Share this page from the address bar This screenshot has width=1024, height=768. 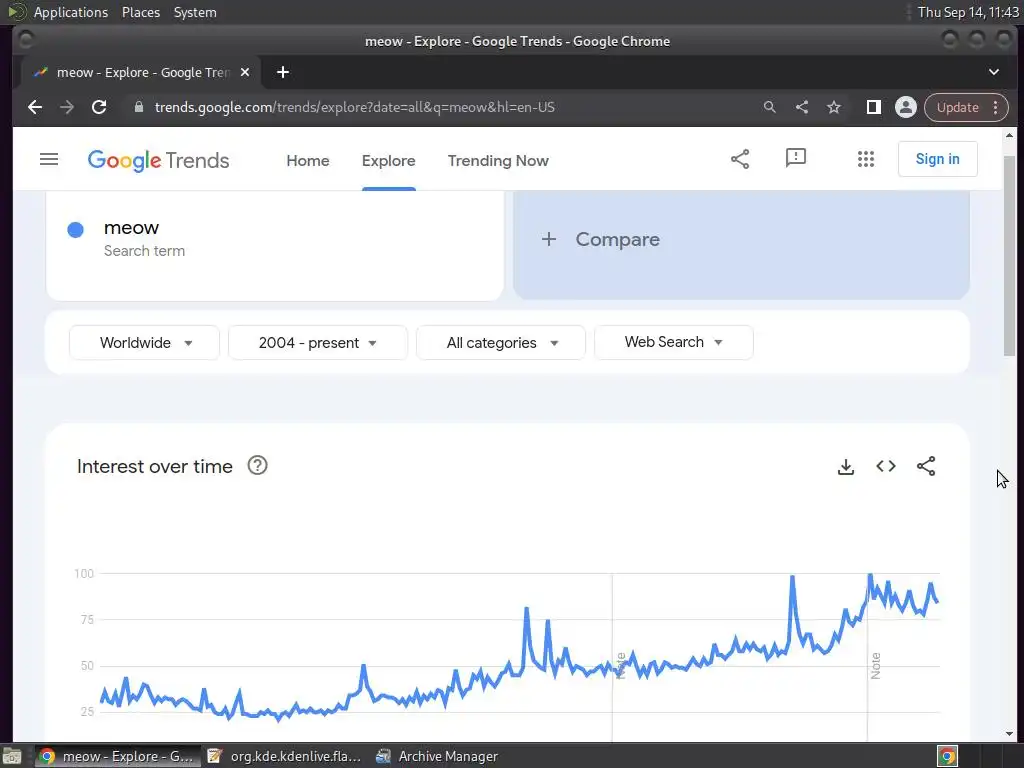(x=801, y=107)
